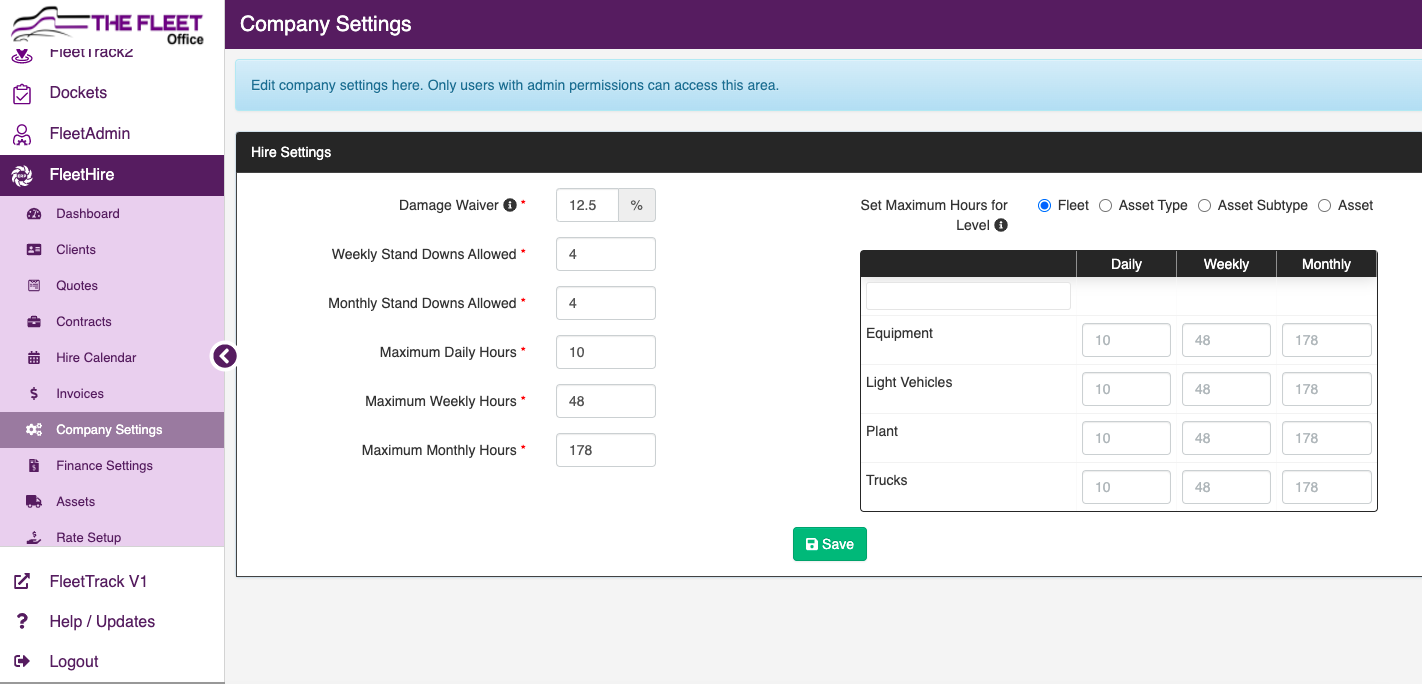The height and width of the screenshot is (684, 1422).
Task: Click Plant row Monthly hours field
Action: point(1327,438)
